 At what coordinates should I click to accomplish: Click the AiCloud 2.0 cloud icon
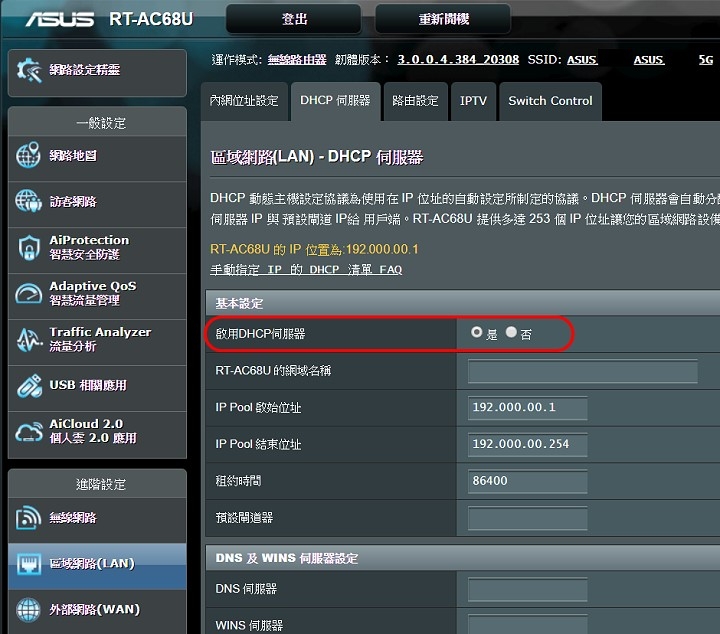29,432
